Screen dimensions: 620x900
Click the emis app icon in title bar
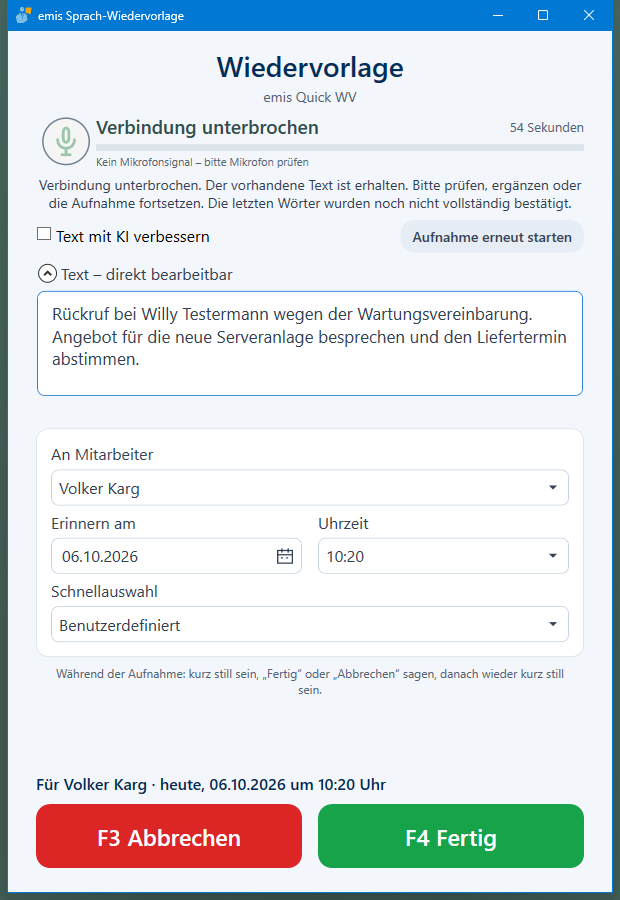coord(23,15)
